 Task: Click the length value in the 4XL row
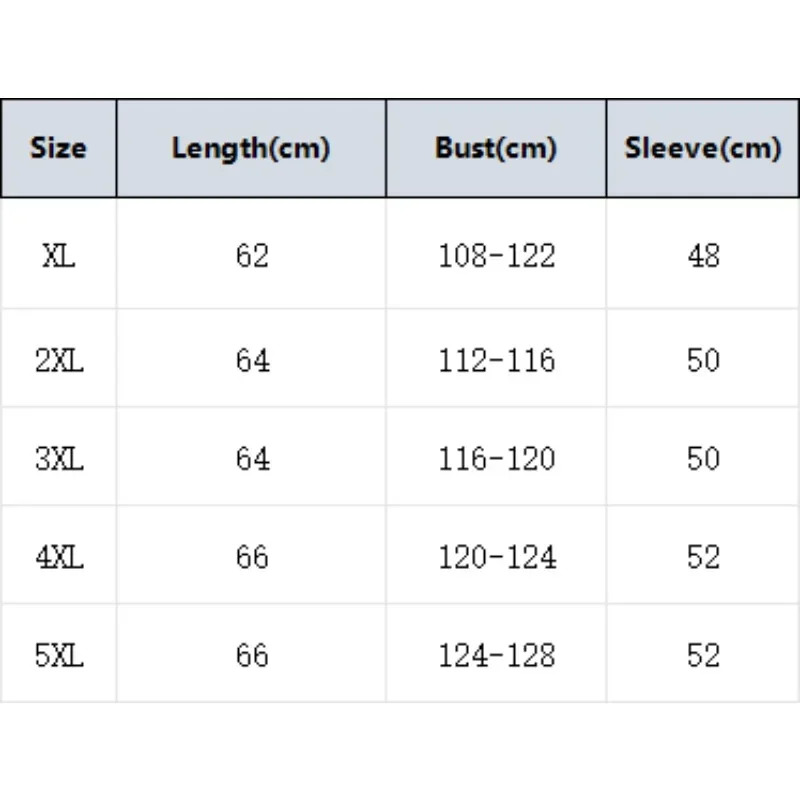pyautogui.click(x=253, y=556)
